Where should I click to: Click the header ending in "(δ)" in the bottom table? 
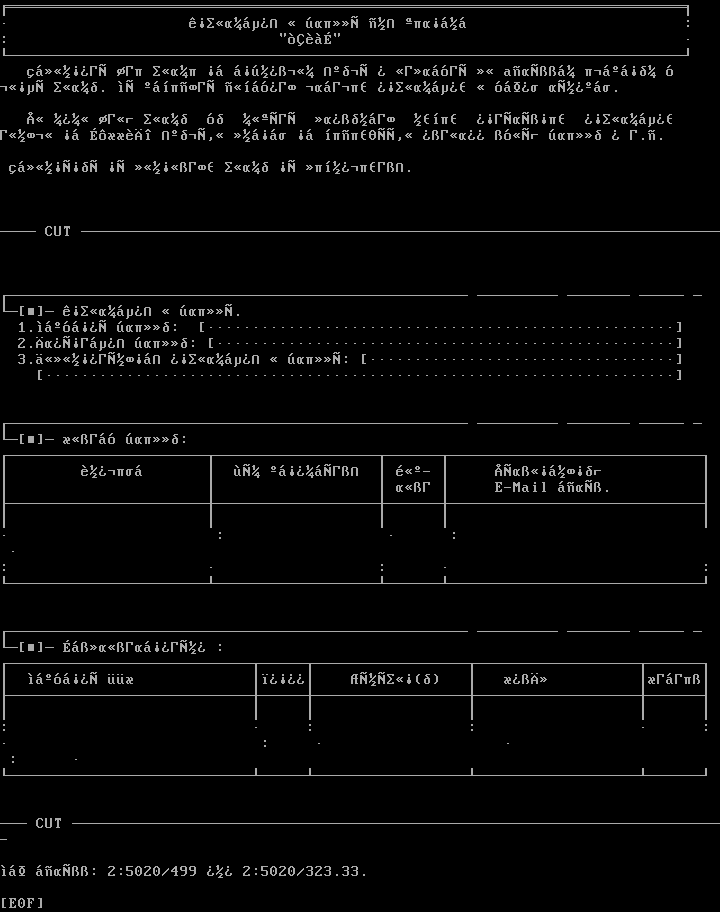click(395, 679)
